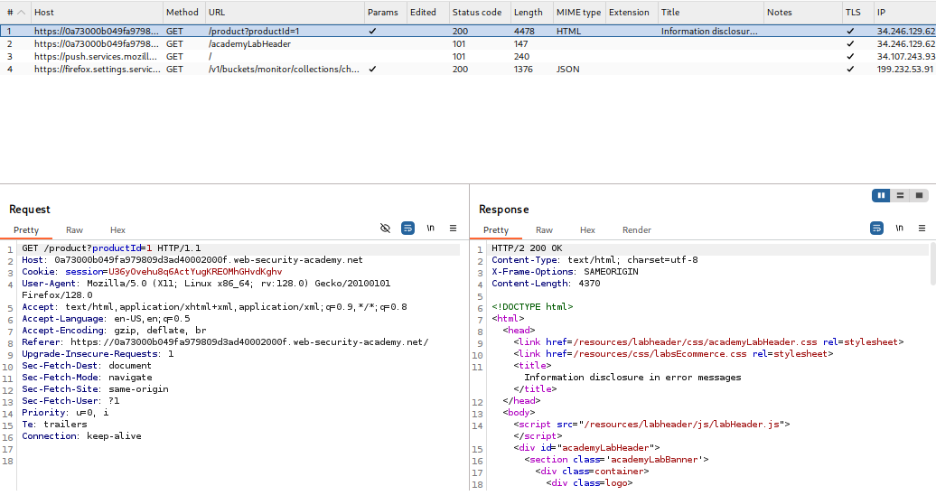Image resolution: width=936 pixels, height=492 pixels.
Task: Open the Hex tab in Response
Action: (x=588, y=230)
